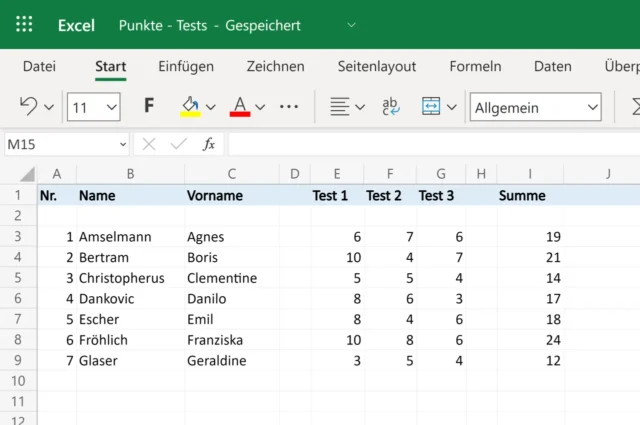Viewport: 640px width, 425px height.
Task: Expand the fill color dropdown arrow
Action: (211, 107)
